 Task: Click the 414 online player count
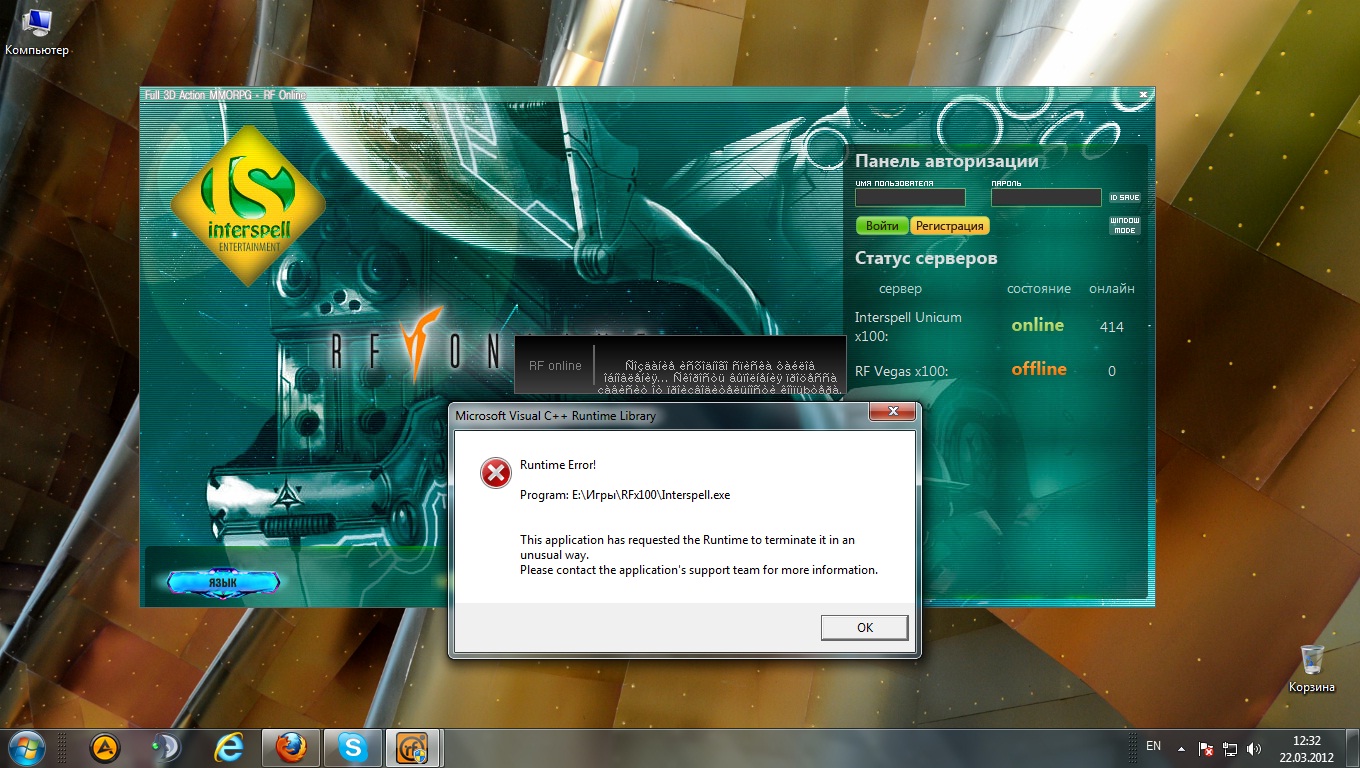[1112, 327]
